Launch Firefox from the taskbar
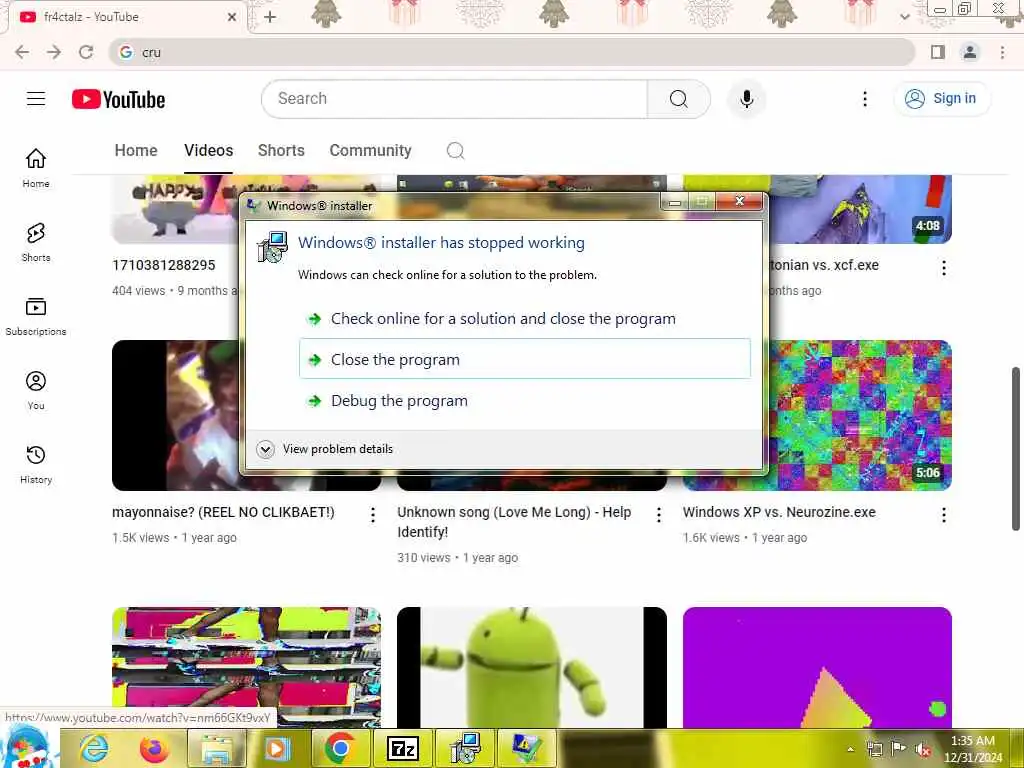 click(154, 748)
